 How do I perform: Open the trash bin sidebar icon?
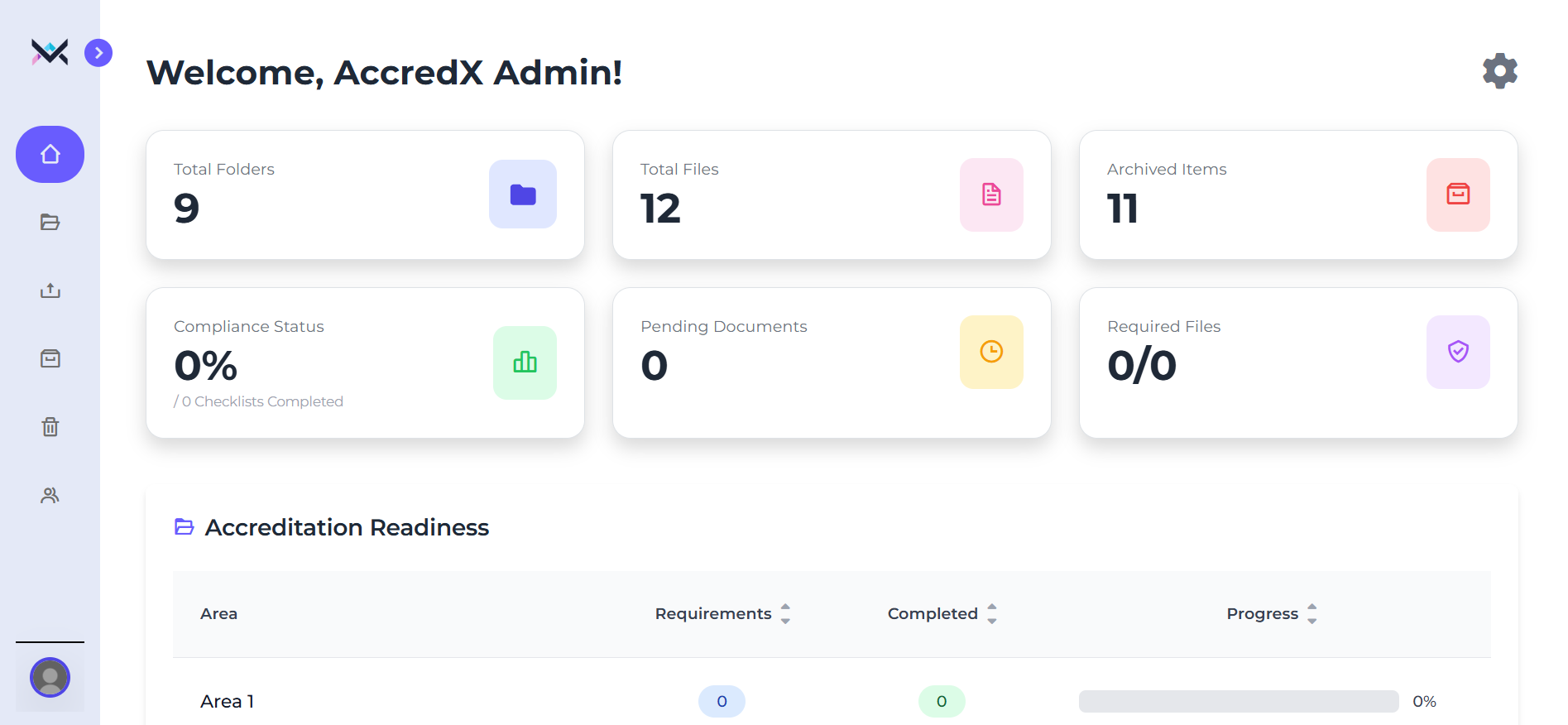[x=50, y=427]
